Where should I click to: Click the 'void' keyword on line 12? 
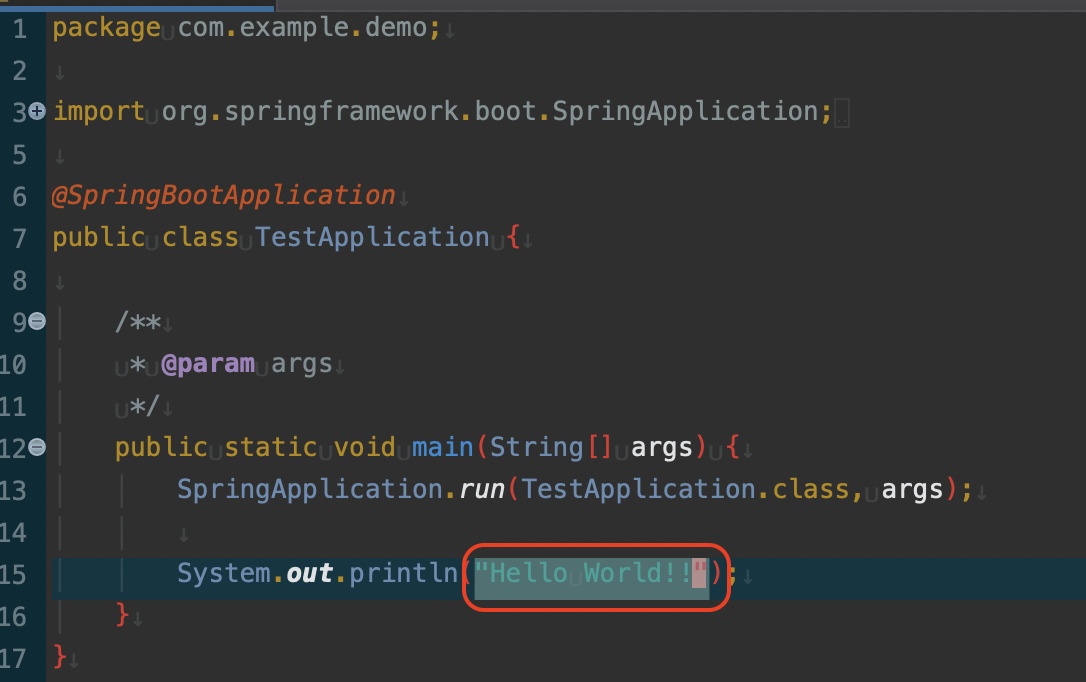[x=364, y=447]
